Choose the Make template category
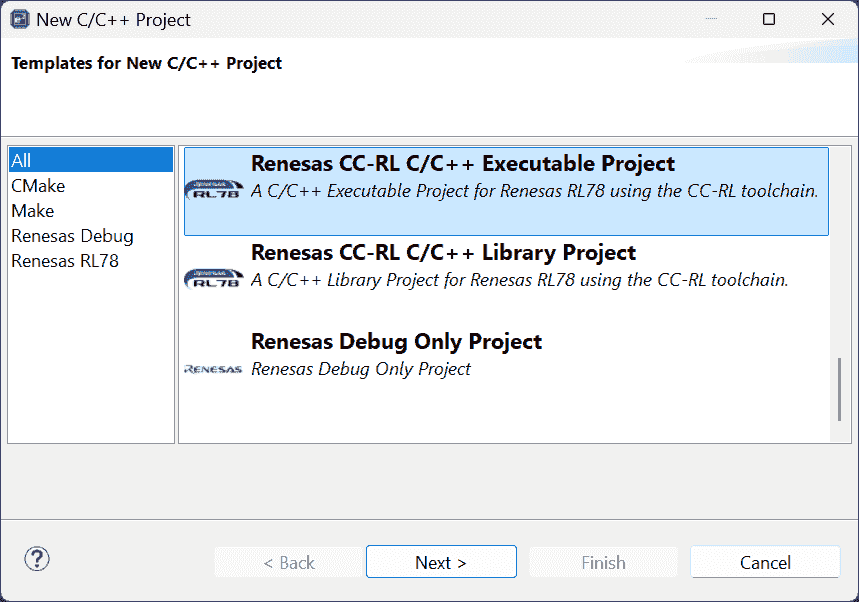 tap(33, 211)
